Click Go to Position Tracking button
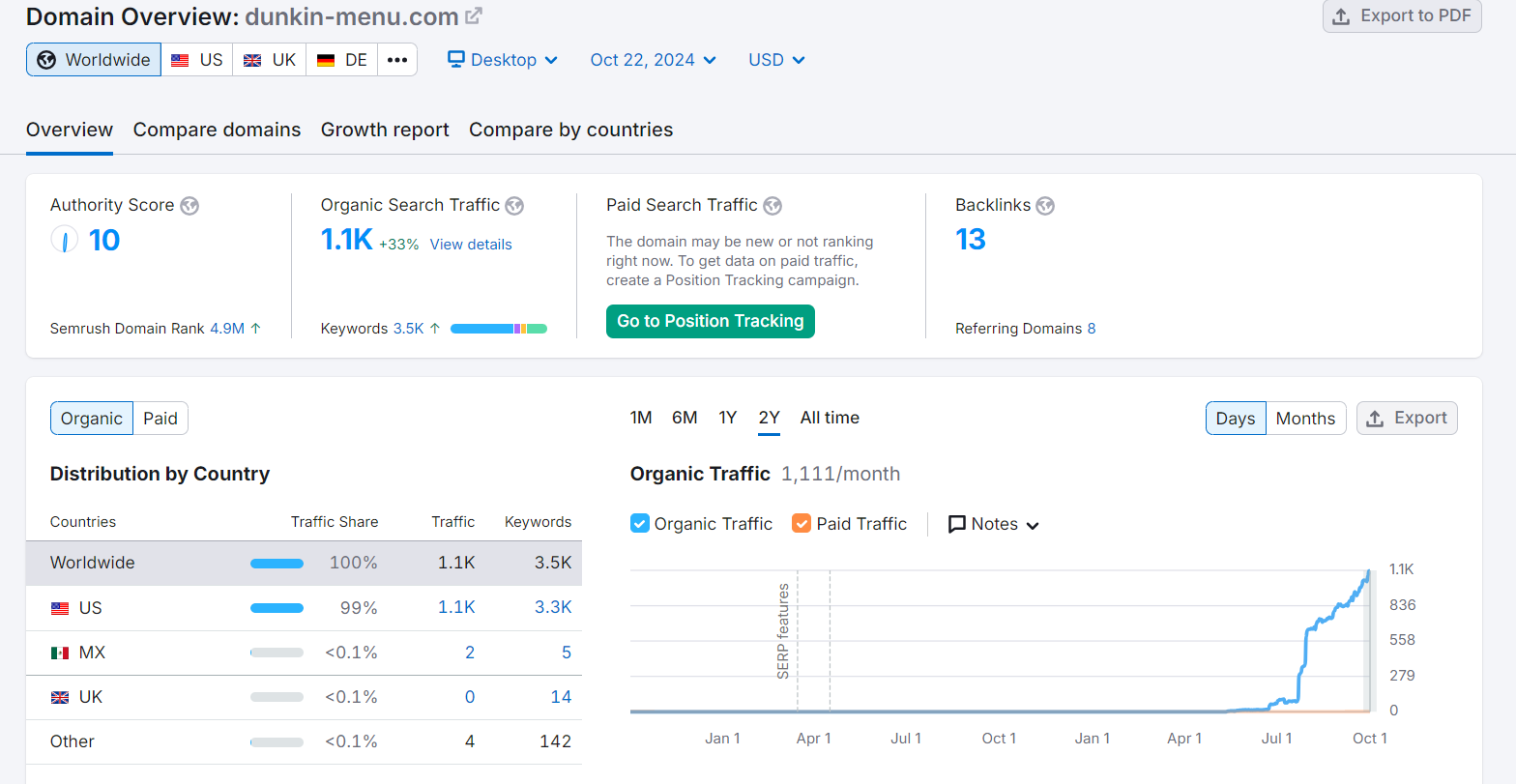Screen dimensions: 1516x784 pyautogui.click(x=711, y=321)
